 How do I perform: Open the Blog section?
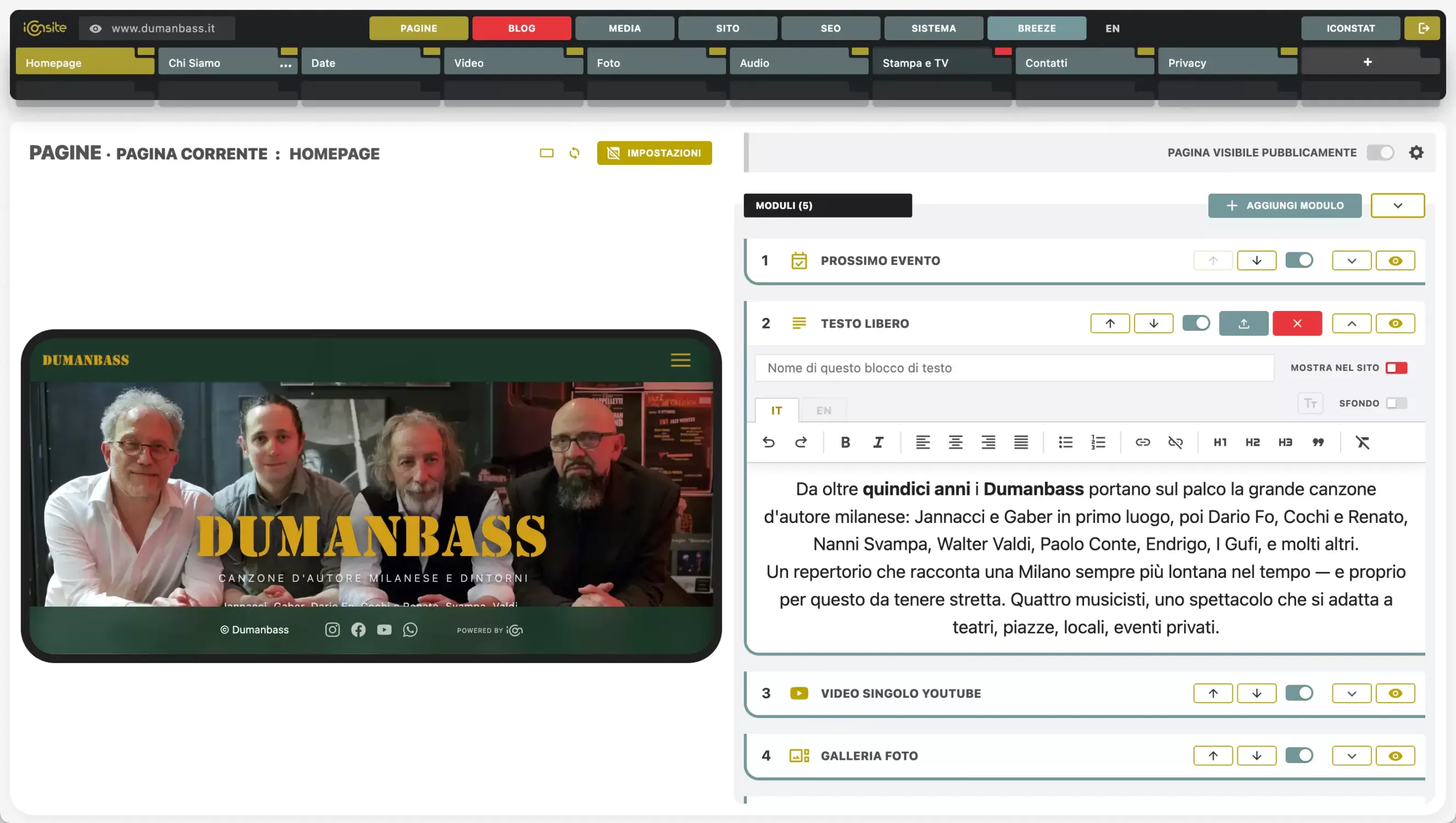pos(521,27)
